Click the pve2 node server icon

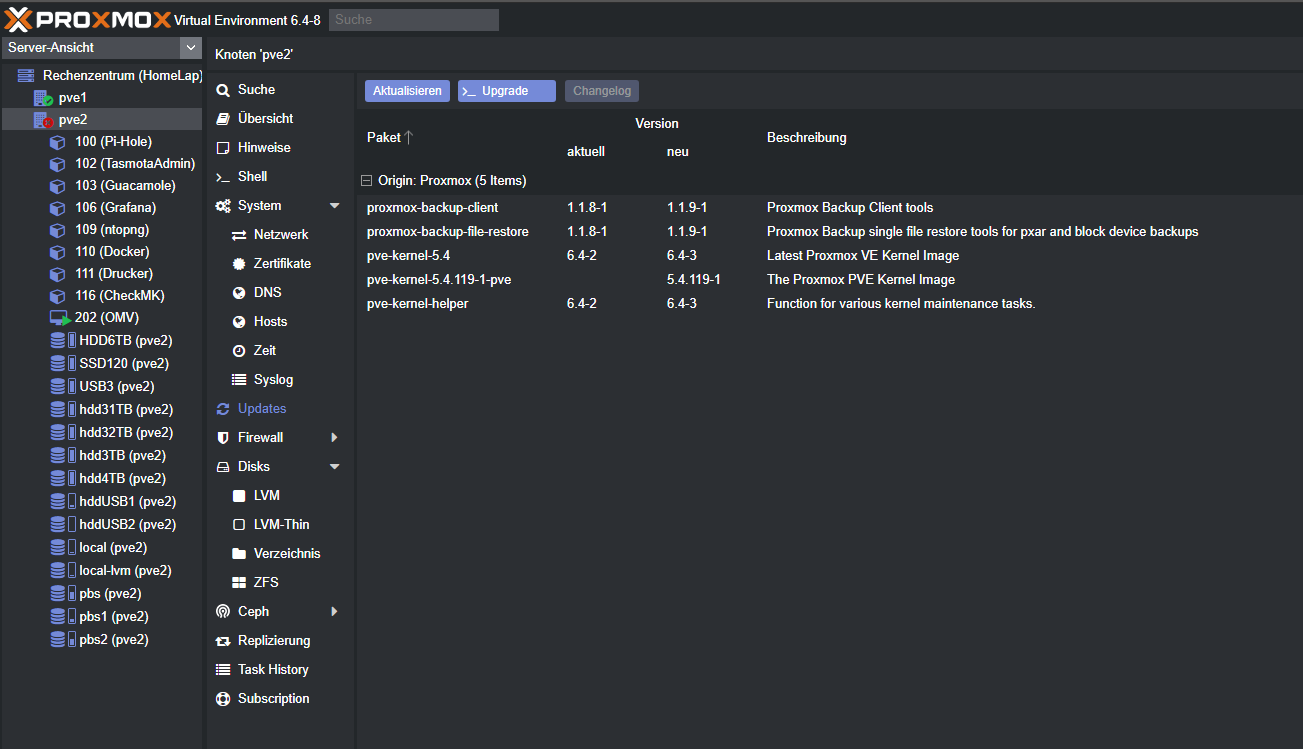pyautogui.click(x=43, y=120)
